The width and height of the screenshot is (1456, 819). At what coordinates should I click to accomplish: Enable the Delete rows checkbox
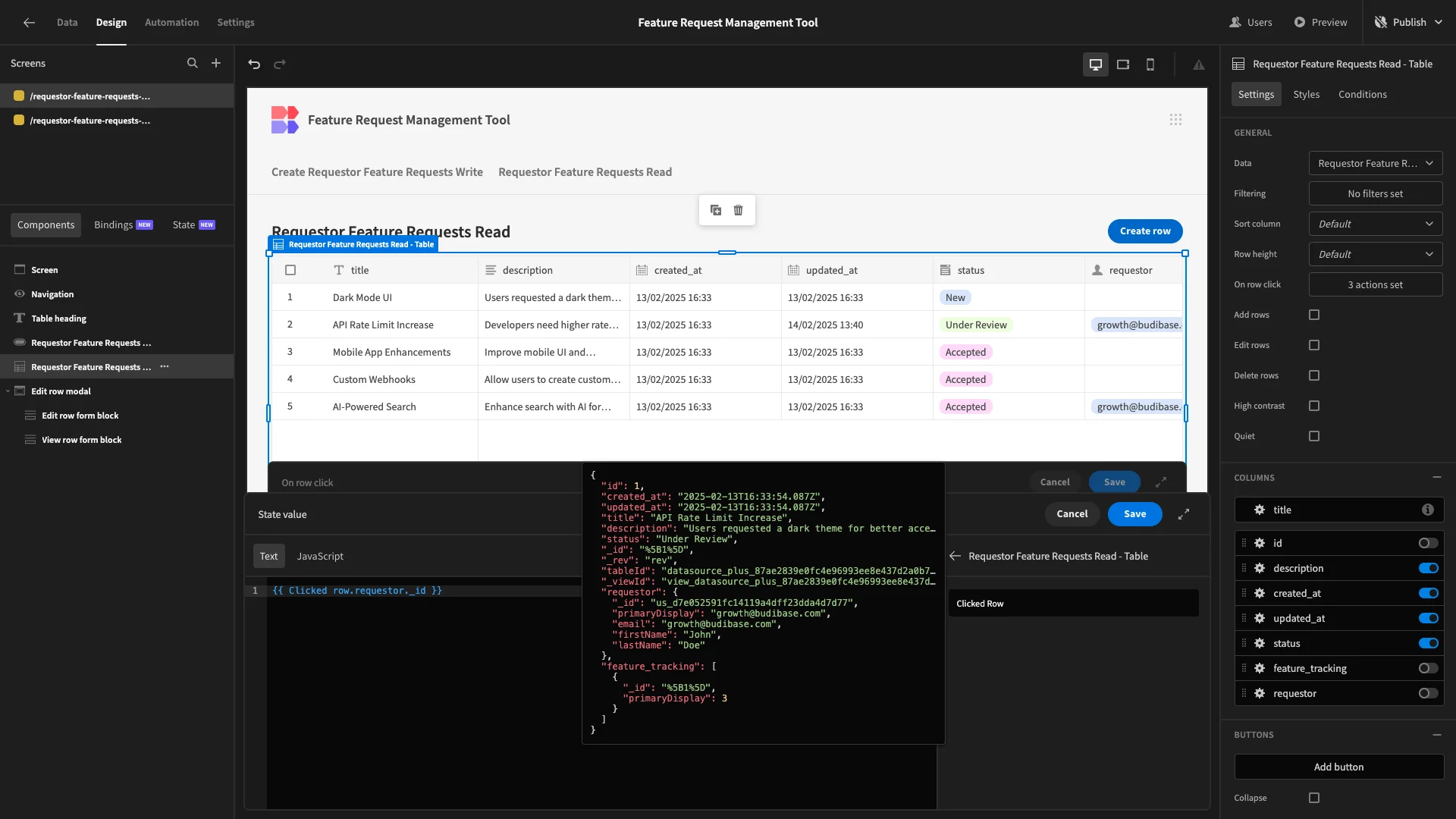tap(1314, 375)
